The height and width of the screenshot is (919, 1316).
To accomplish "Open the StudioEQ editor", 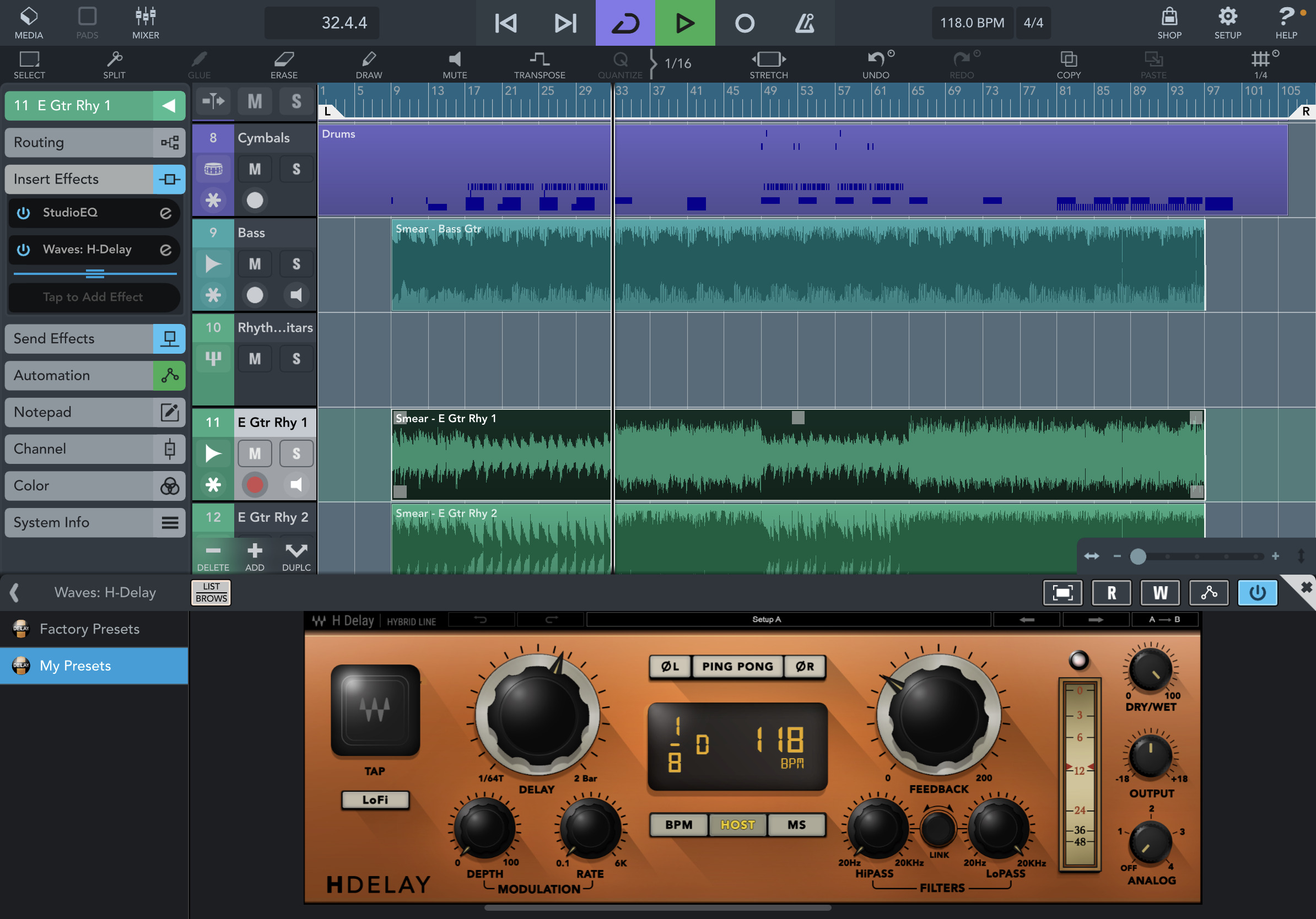I will click(x=166, y=213).
